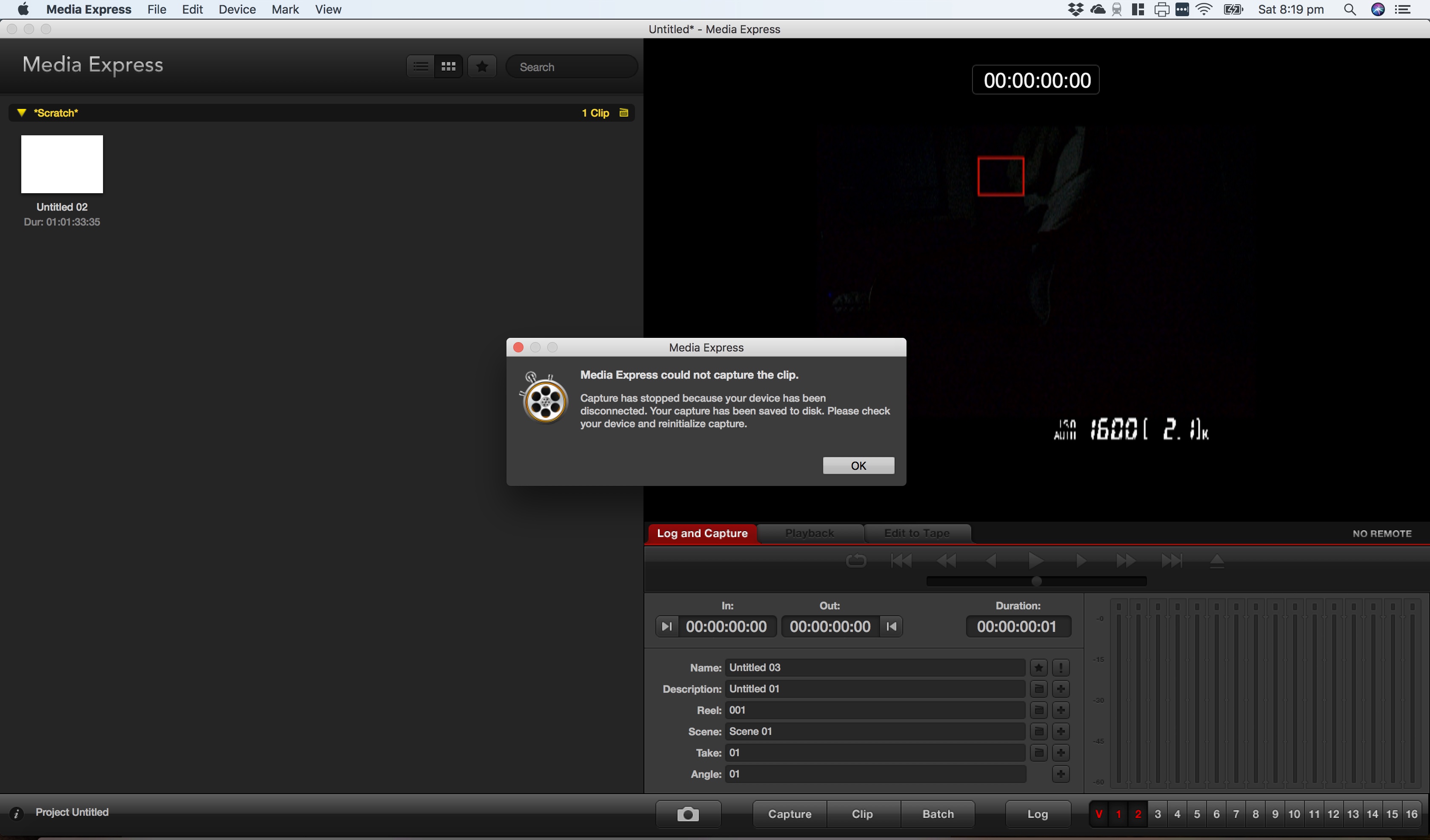Click the fast forward transport button
Viewport: 1430px width, 840px height.
1126,561
